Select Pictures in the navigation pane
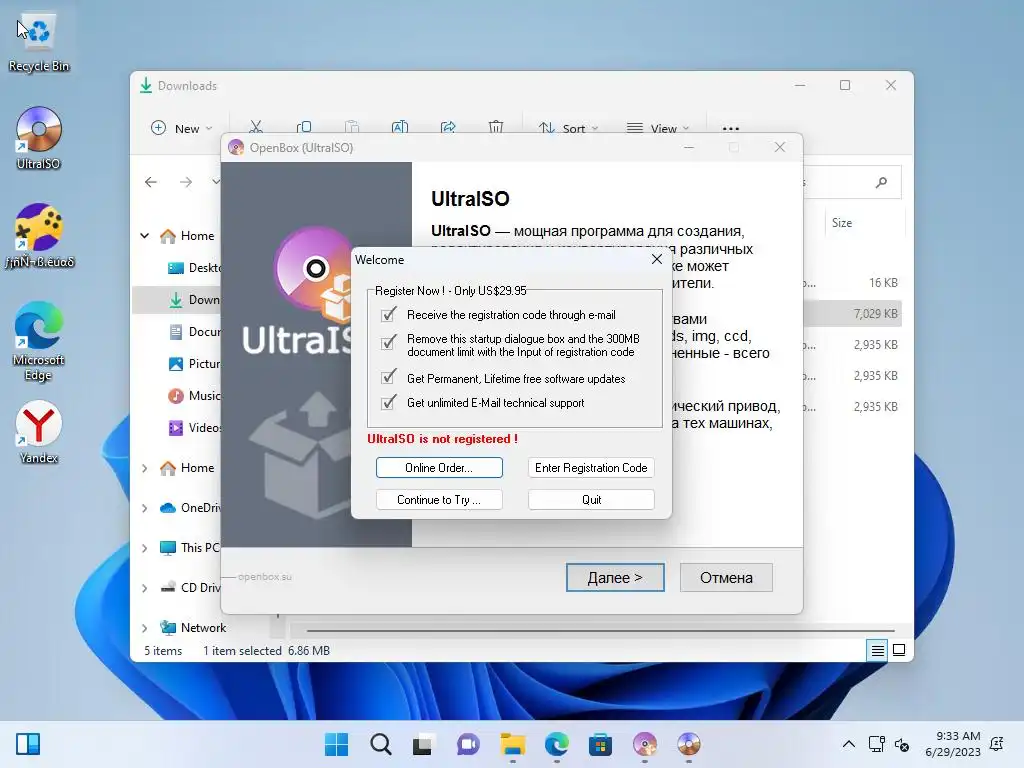This screenshot has height=768, width=1024. click(x=195, y=364)
